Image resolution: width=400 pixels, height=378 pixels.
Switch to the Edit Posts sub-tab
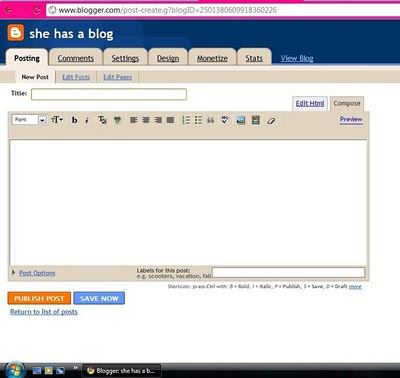click(x=76, y=77)
